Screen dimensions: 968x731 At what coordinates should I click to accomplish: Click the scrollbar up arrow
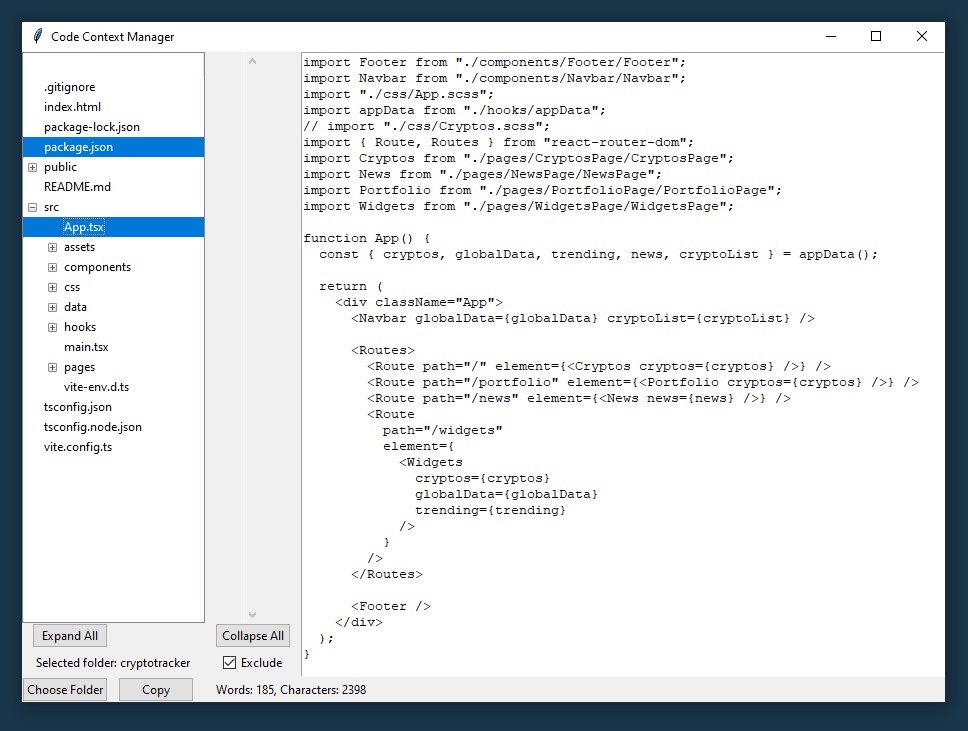click(x=252, y=62)
